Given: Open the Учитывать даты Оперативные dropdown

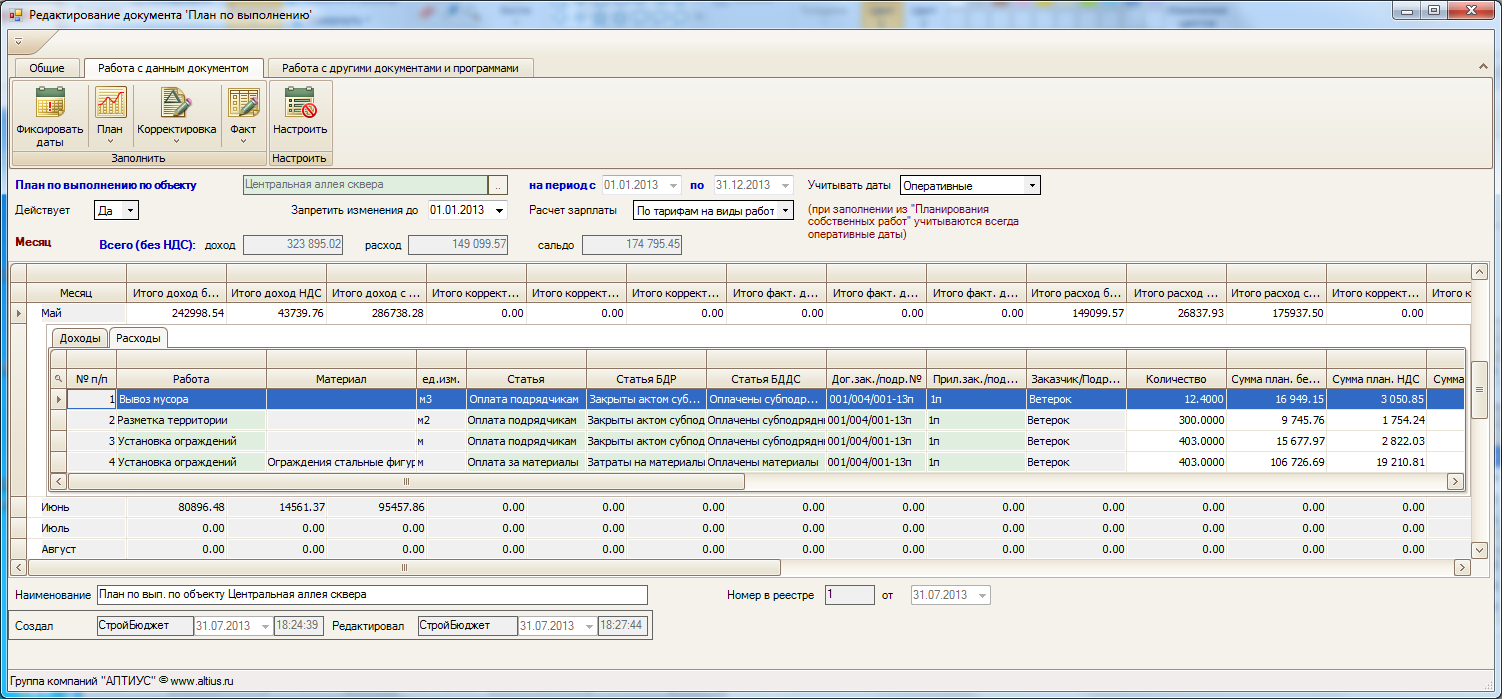Looking at the screenshot, I should tap(1032, 185).
